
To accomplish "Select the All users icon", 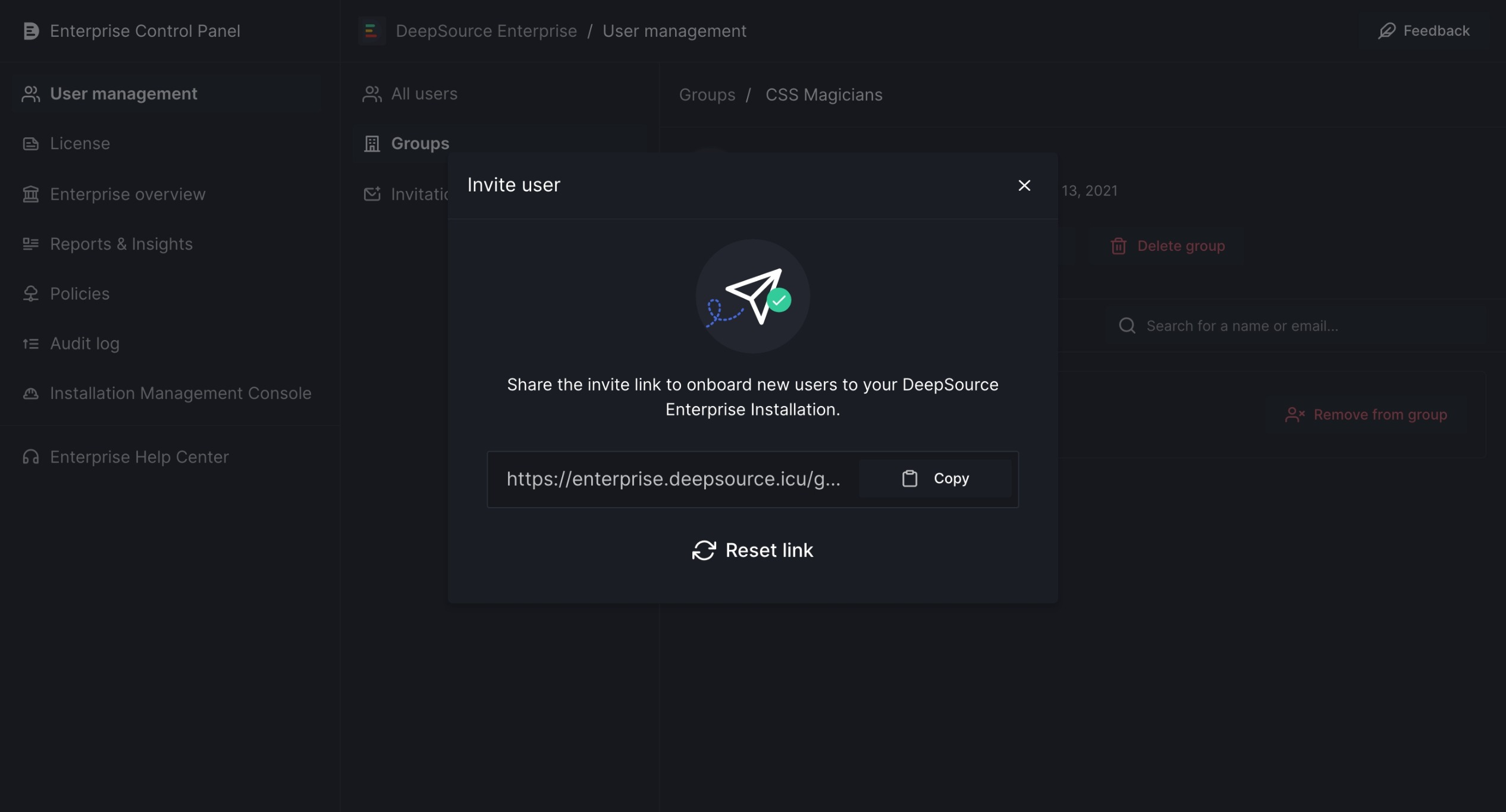I will (x=372, y=93).
